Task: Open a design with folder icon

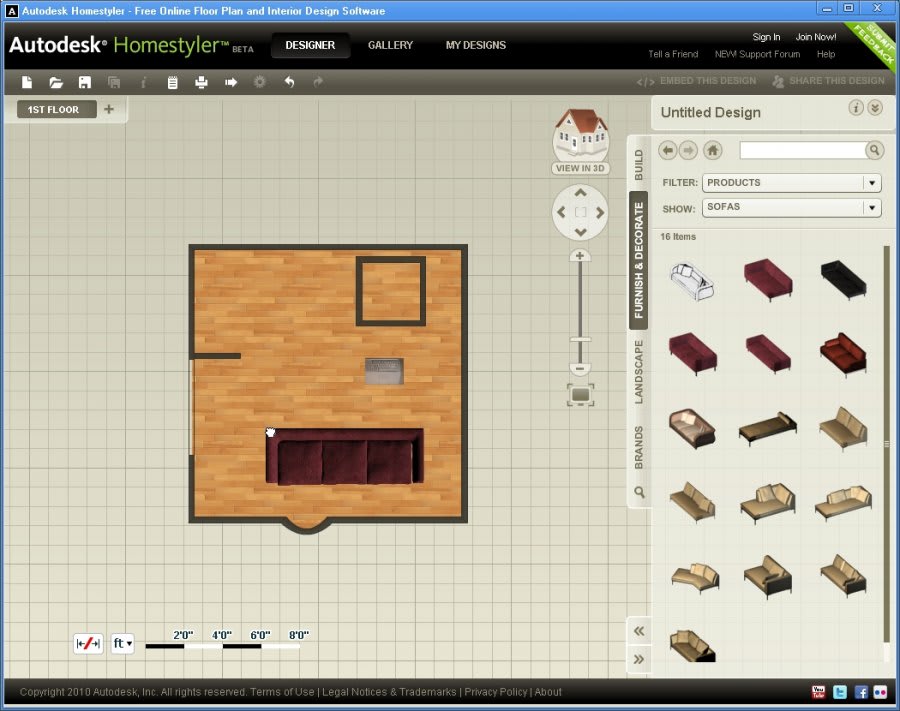Action: click(56, 83)
